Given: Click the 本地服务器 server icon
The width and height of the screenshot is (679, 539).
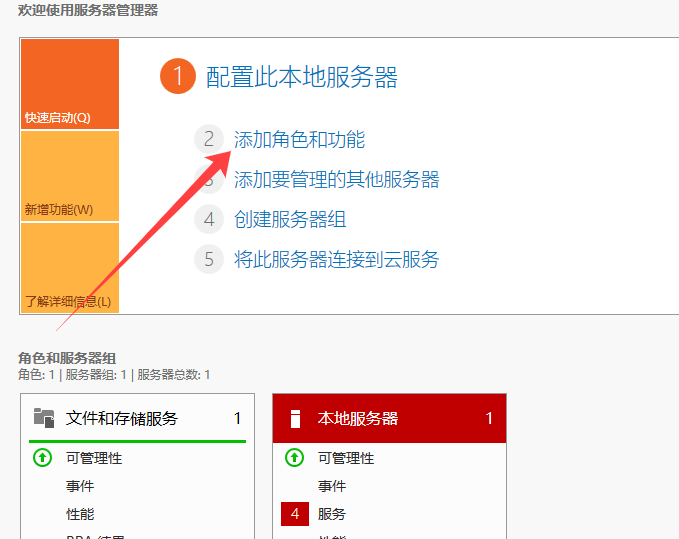Looking at the screenshot, I should point(295,418).
